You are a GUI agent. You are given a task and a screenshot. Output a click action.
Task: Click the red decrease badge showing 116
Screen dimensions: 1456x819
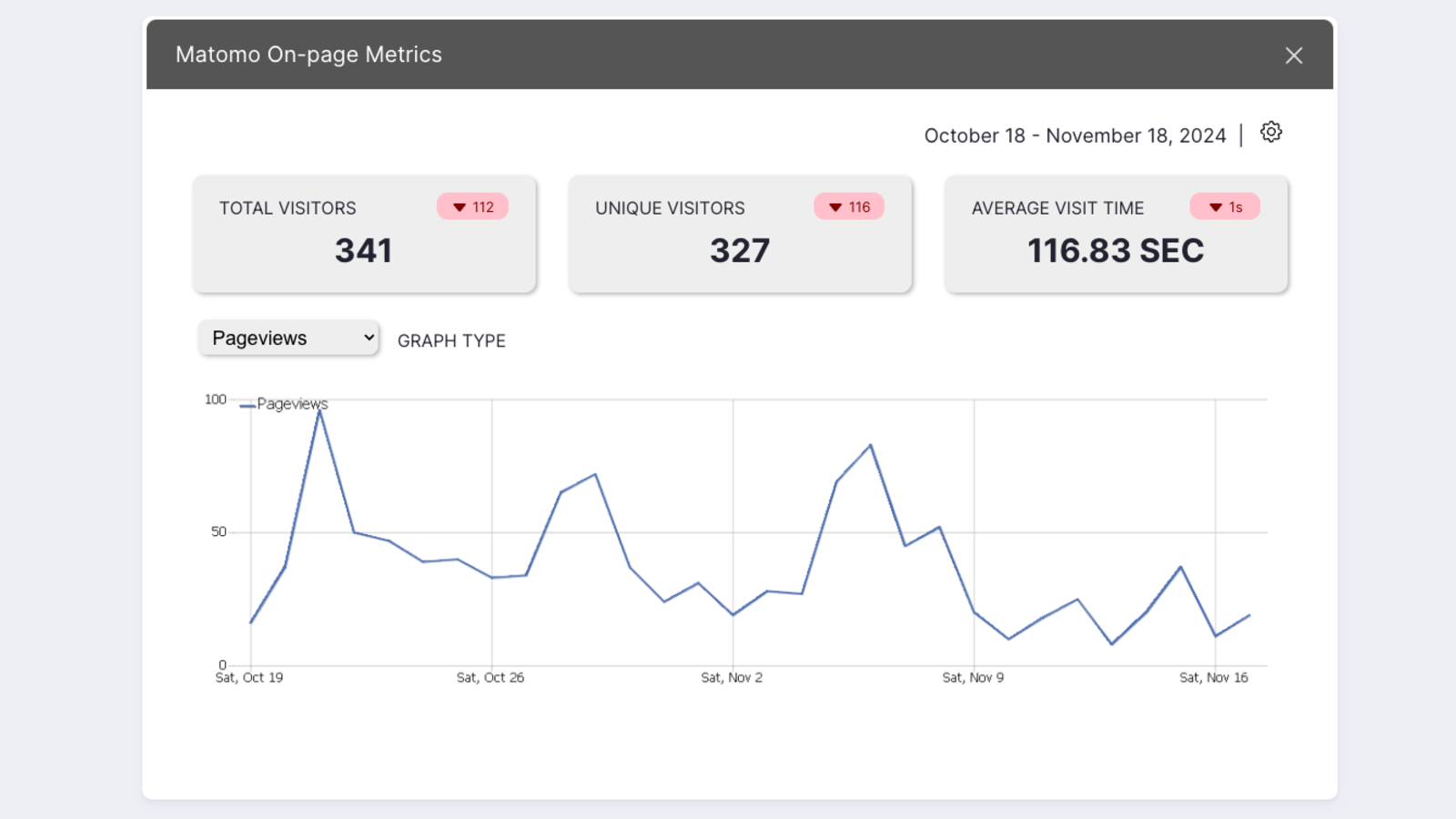pos(849,207)
